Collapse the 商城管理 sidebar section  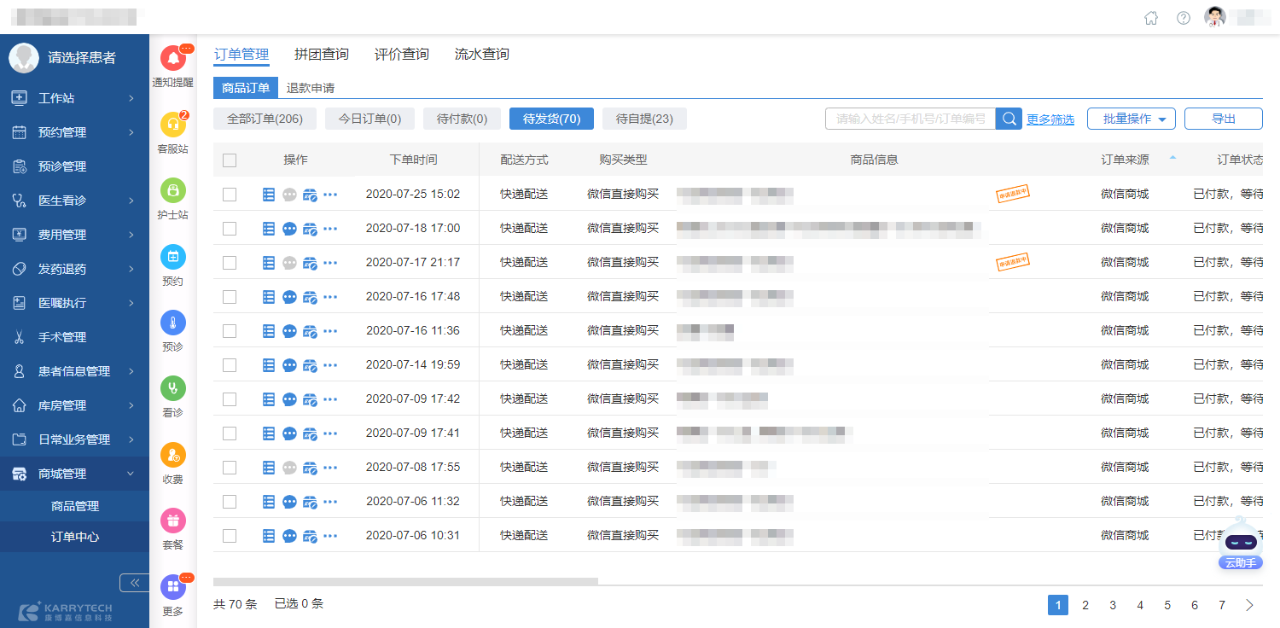[x=74, y=474]
